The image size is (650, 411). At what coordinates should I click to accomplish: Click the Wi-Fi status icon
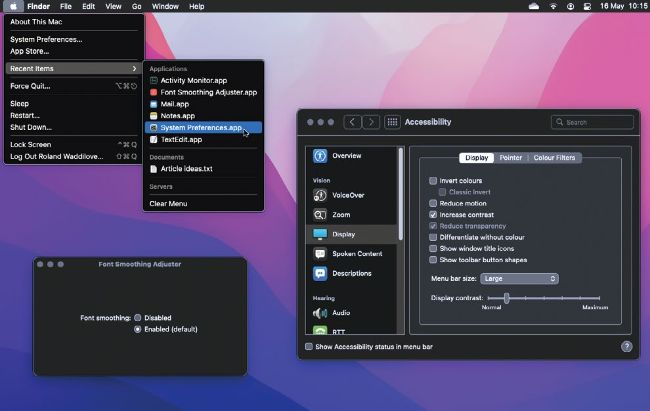(553, 6)
